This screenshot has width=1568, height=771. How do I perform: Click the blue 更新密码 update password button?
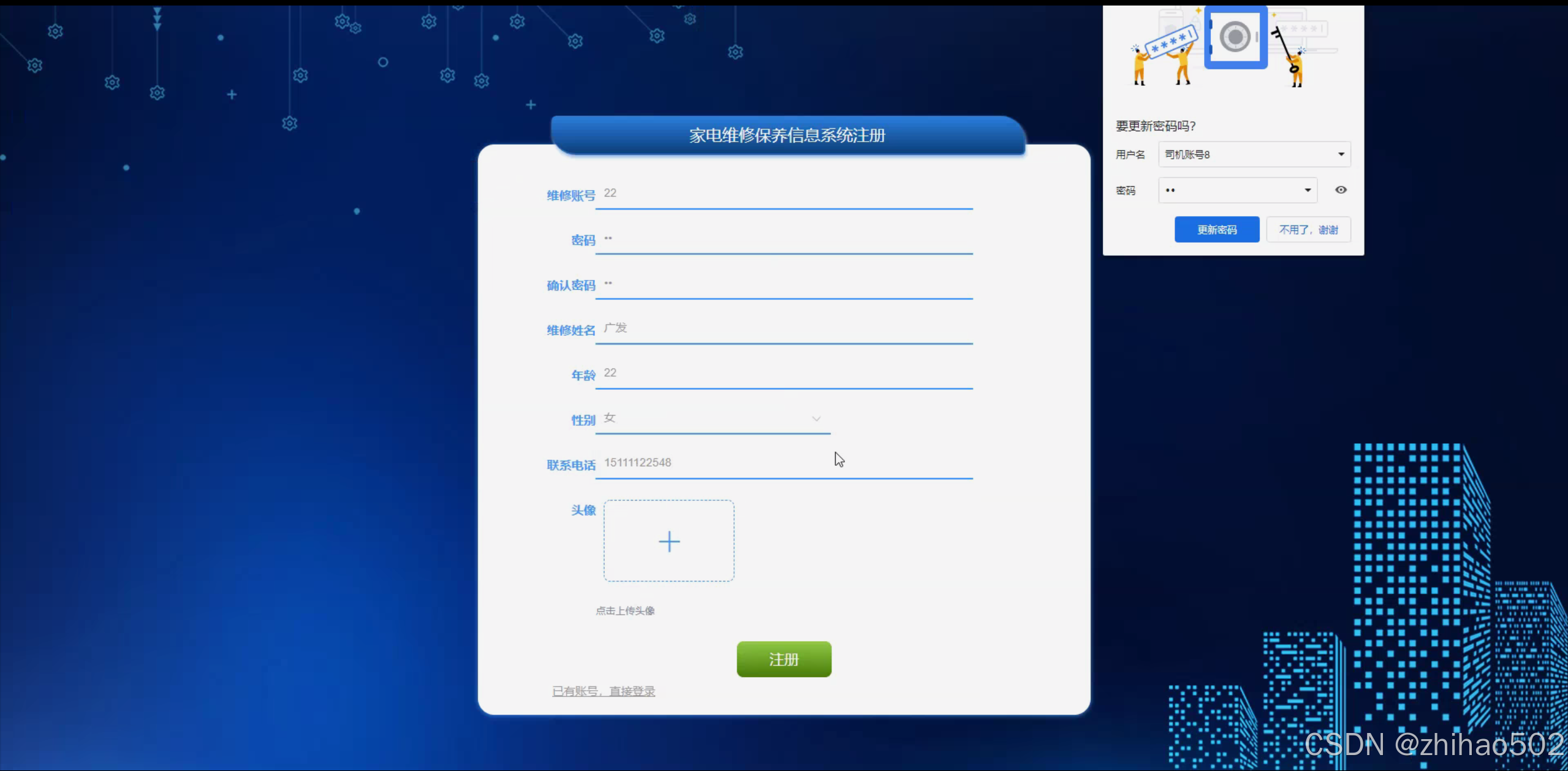point(1216,229)
